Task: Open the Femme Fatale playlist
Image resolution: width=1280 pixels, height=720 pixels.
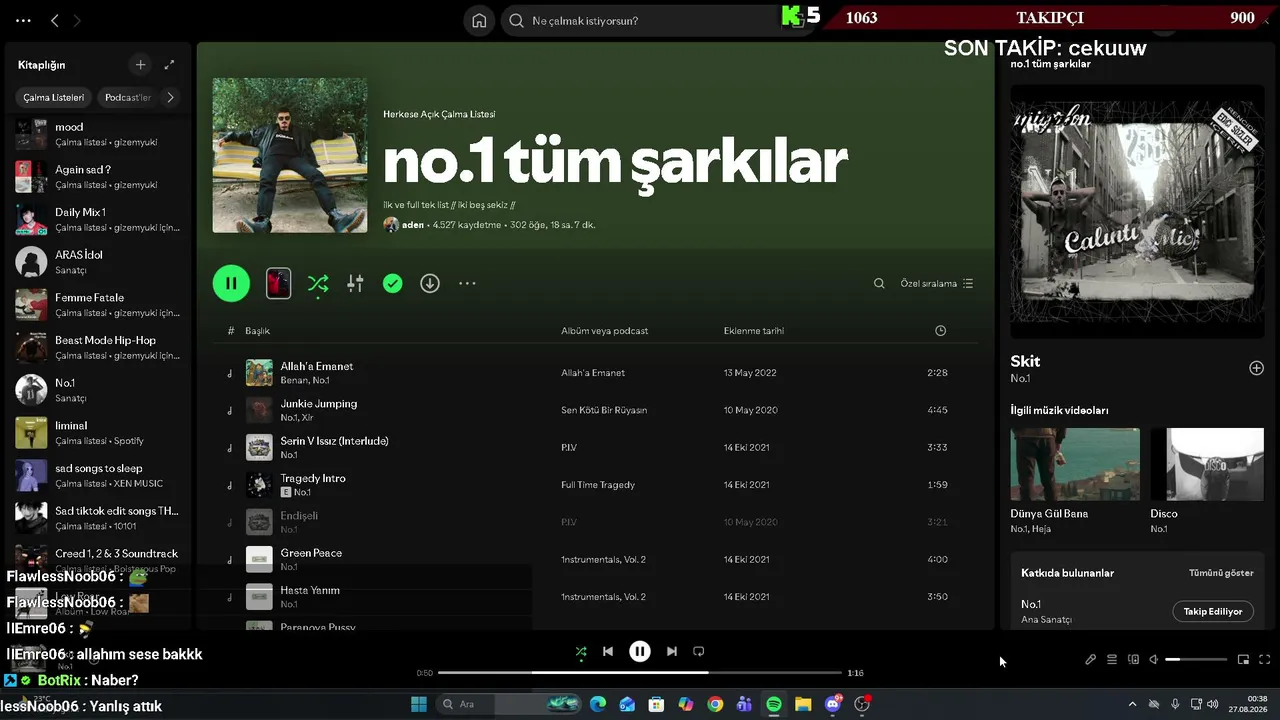Action: pos(97,305)
